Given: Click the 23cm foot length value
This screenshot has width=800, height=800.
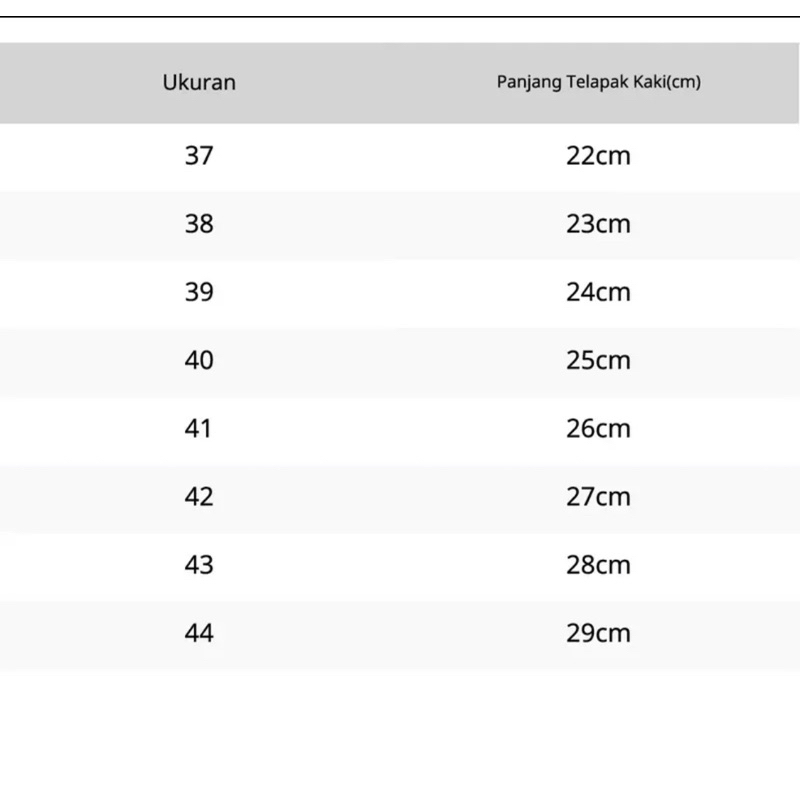Looking at the screenshot, I should (x=598, y=224).
